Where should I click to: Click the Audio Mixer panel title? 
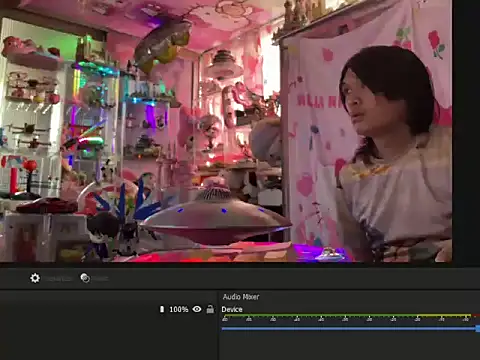241,297
